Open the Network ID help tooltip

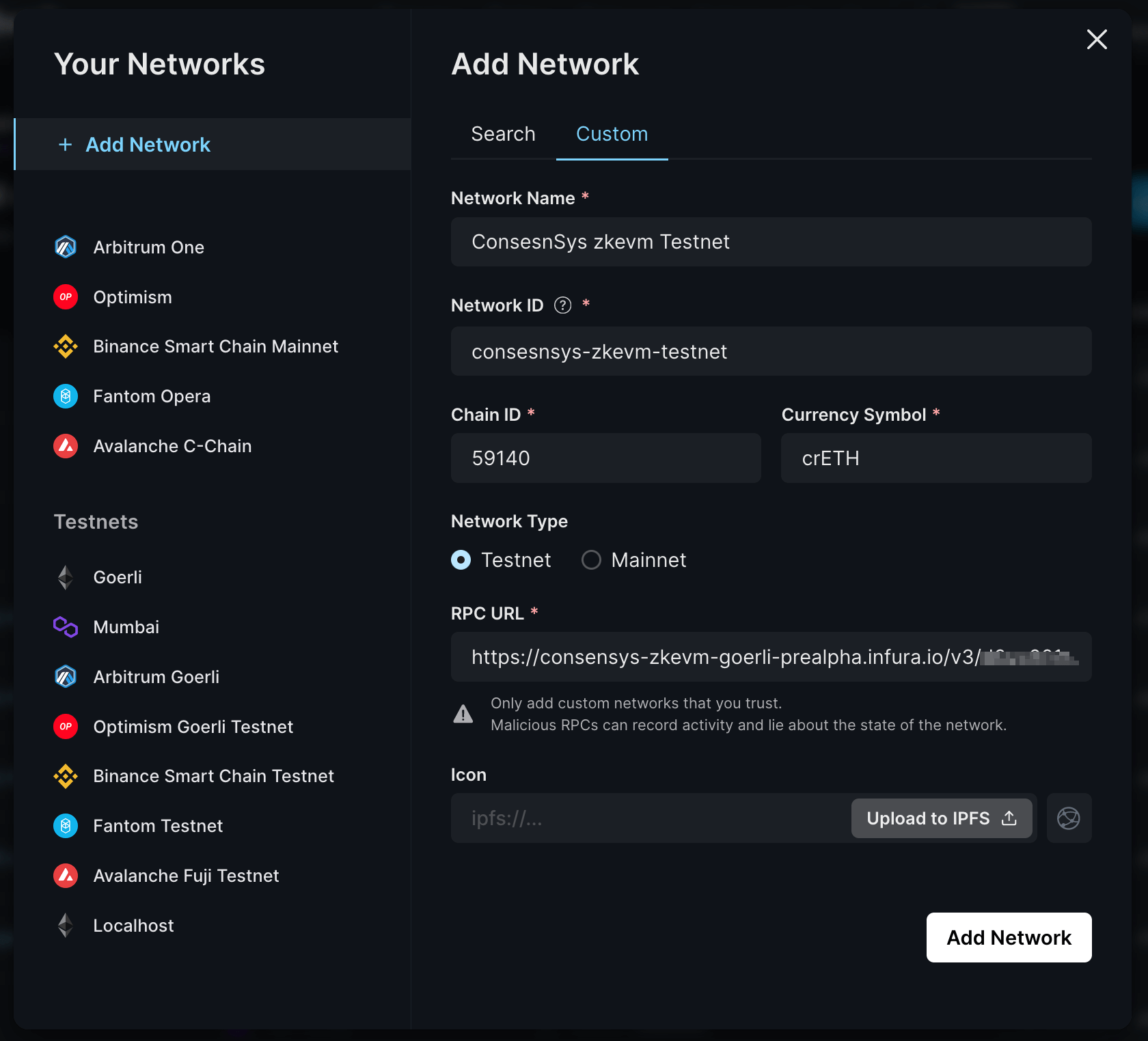[x=562, y=305]
